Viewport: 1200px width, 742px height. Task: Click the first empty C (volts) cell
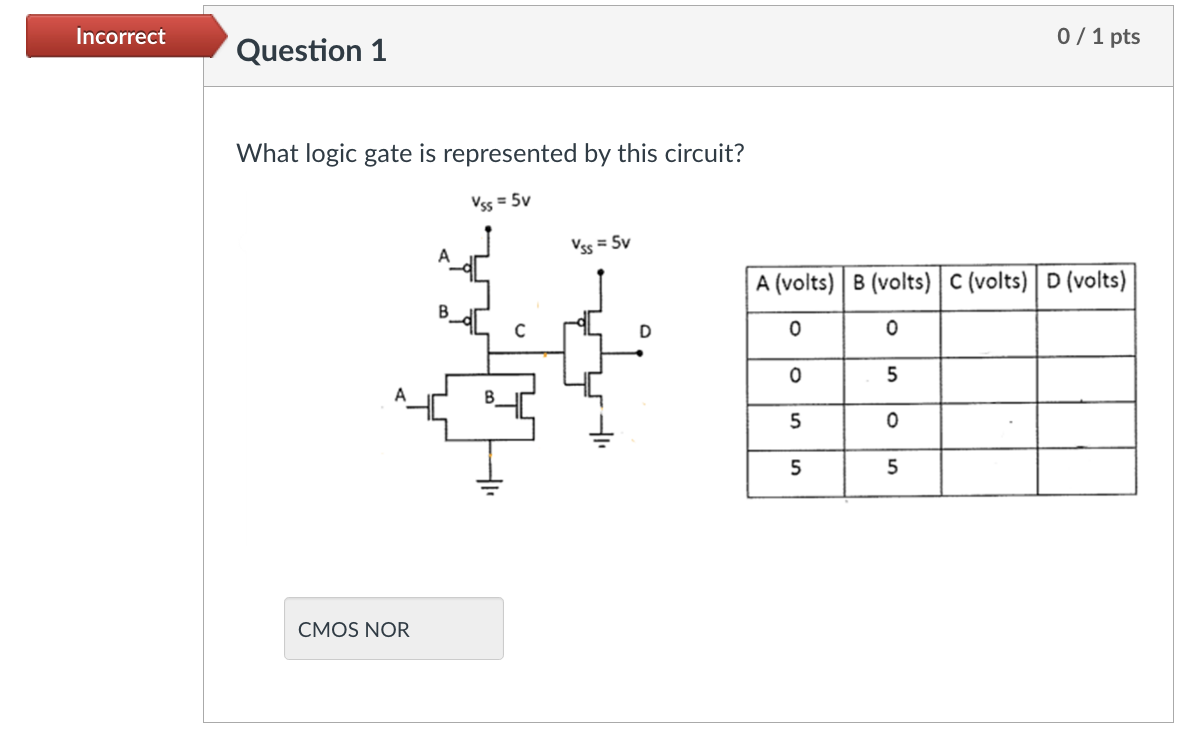[x=988, y=329]
